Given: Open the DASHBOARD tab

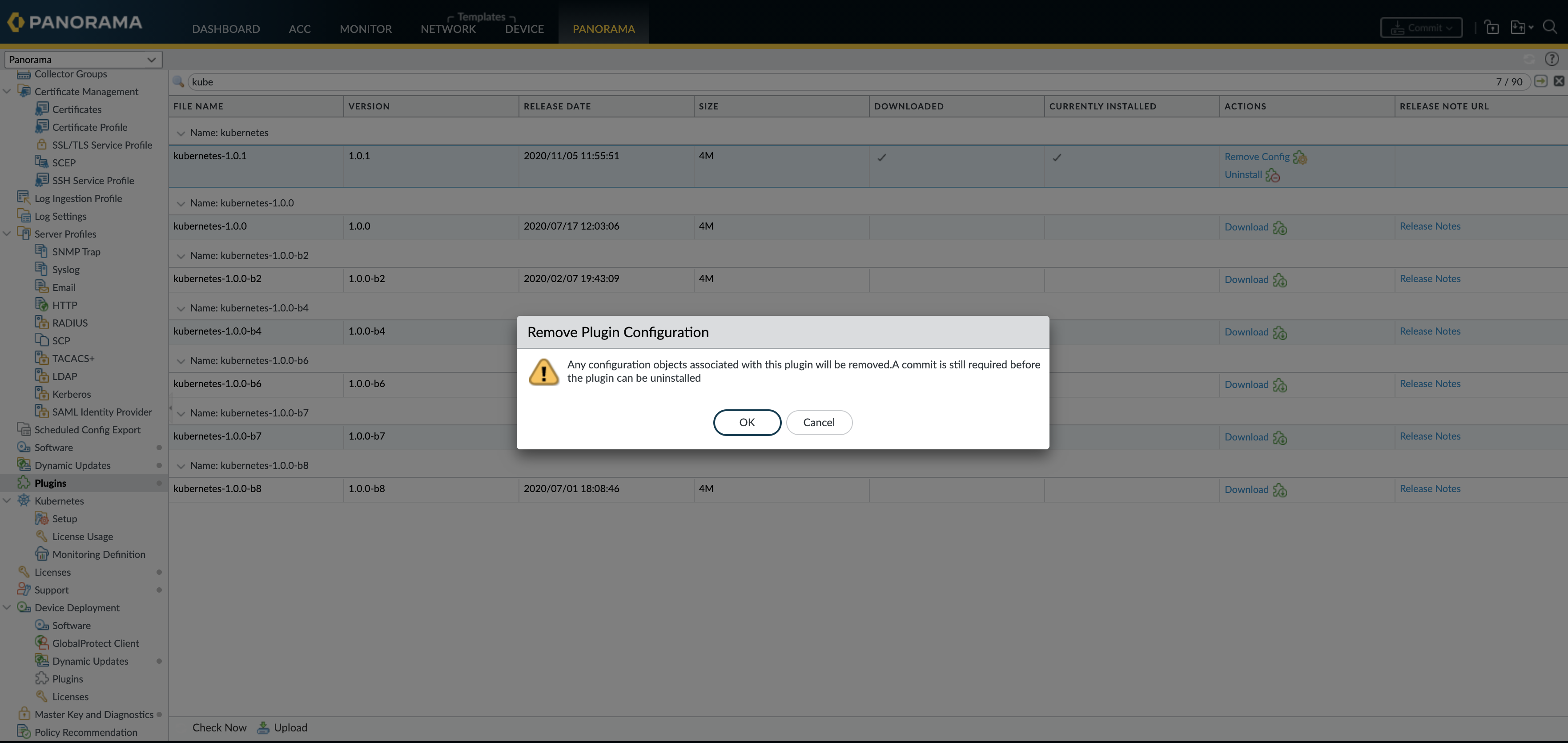Looking at the screenshot, I should point(226,28).
